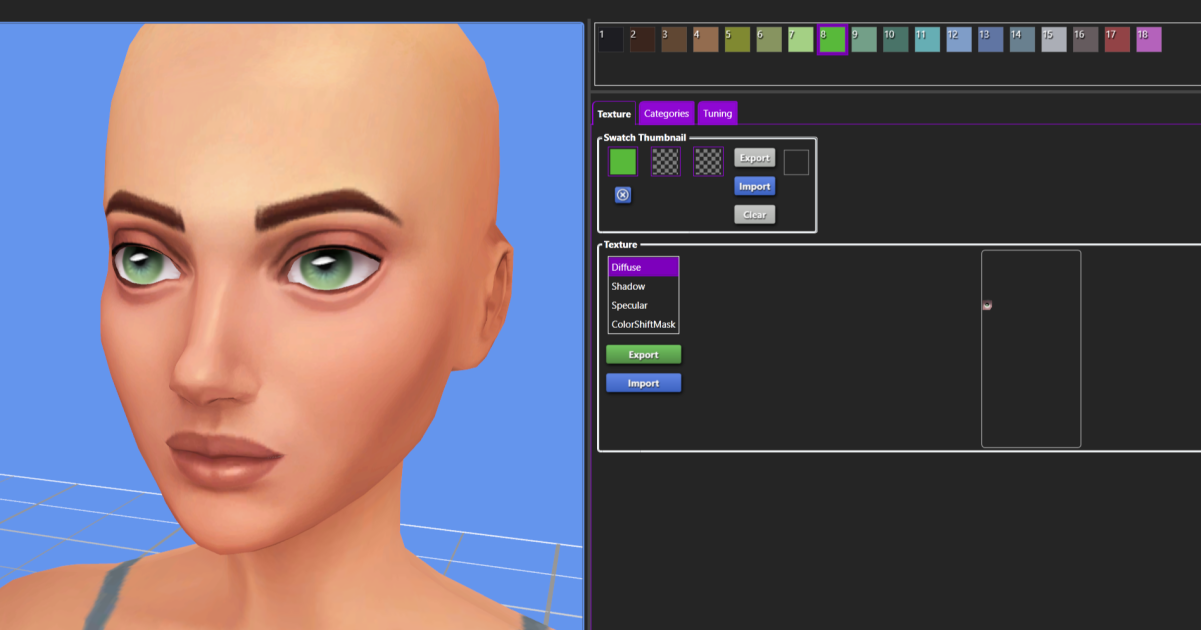This screenshot has height=630, width=1201.
Task: Click the small icon in texture preview
Action: point(987,306)
